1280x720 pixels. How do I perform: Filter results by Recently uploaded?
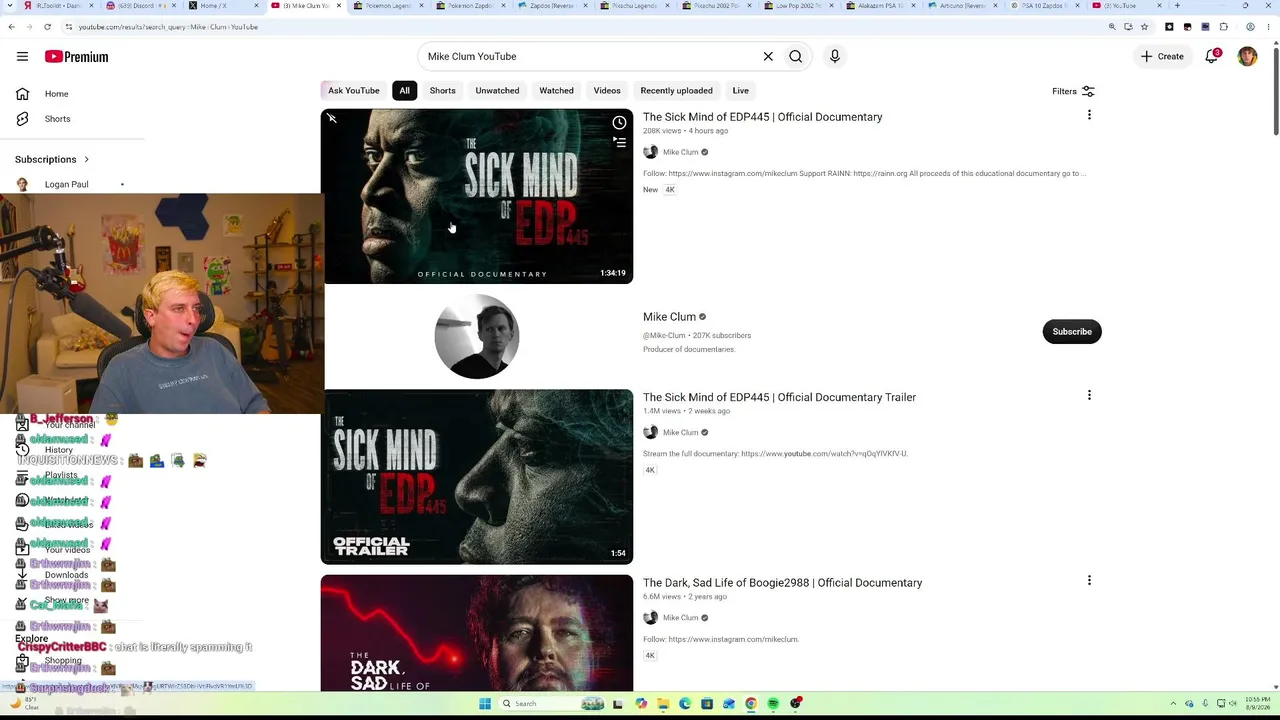pos(676,91)
